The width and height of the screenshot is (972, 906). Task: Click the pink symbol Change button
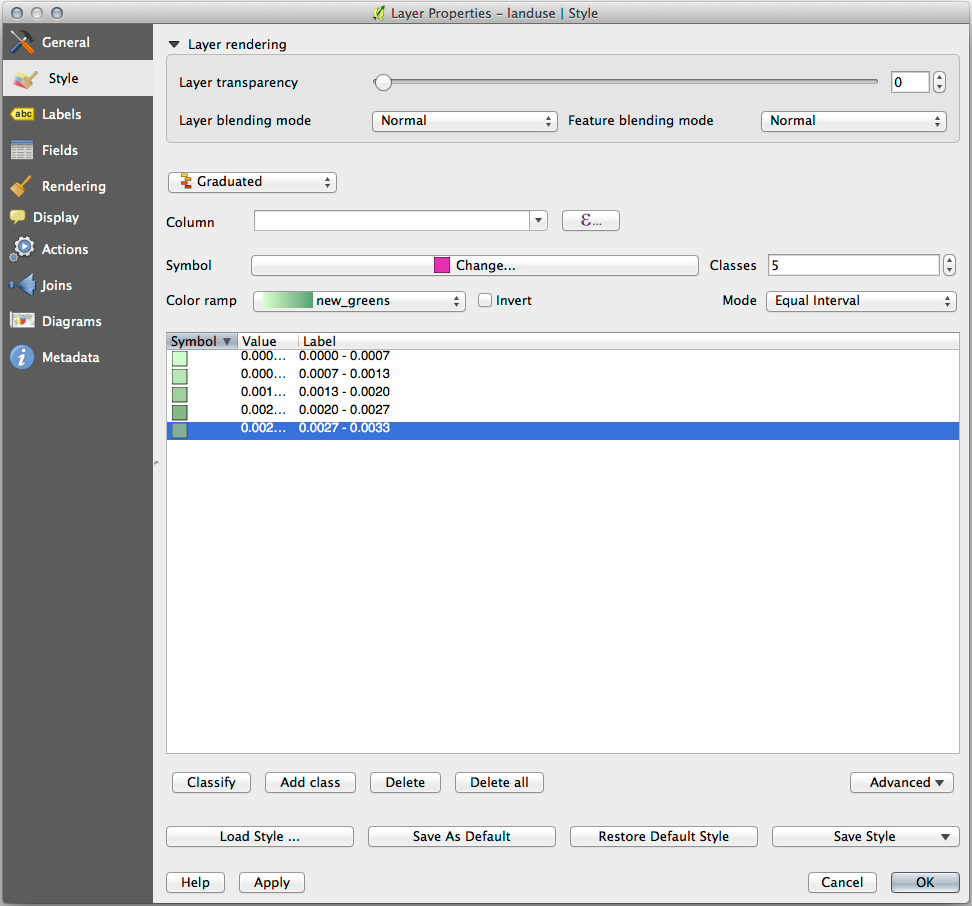pos(474,265)
